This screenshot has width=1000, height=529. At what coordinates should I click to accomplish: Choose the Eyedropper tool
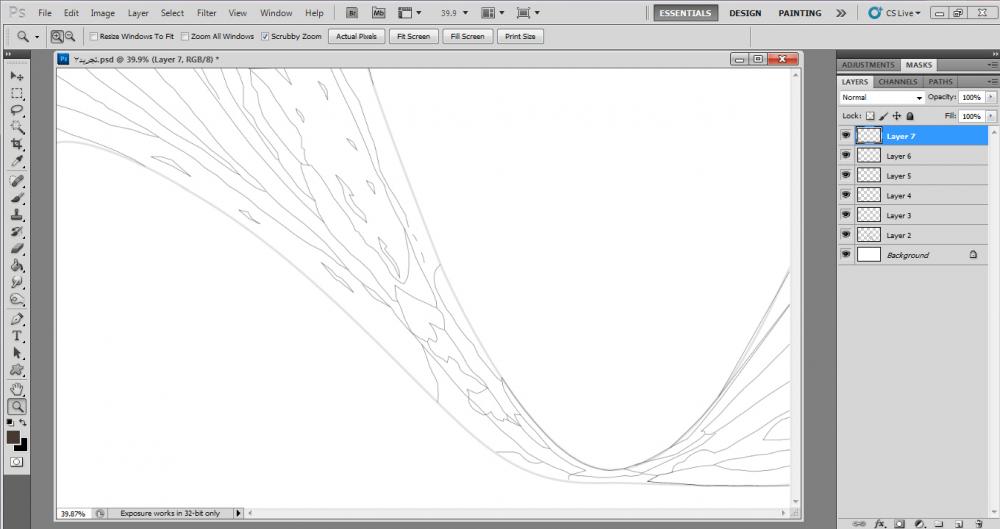click(x=17, y=161)
